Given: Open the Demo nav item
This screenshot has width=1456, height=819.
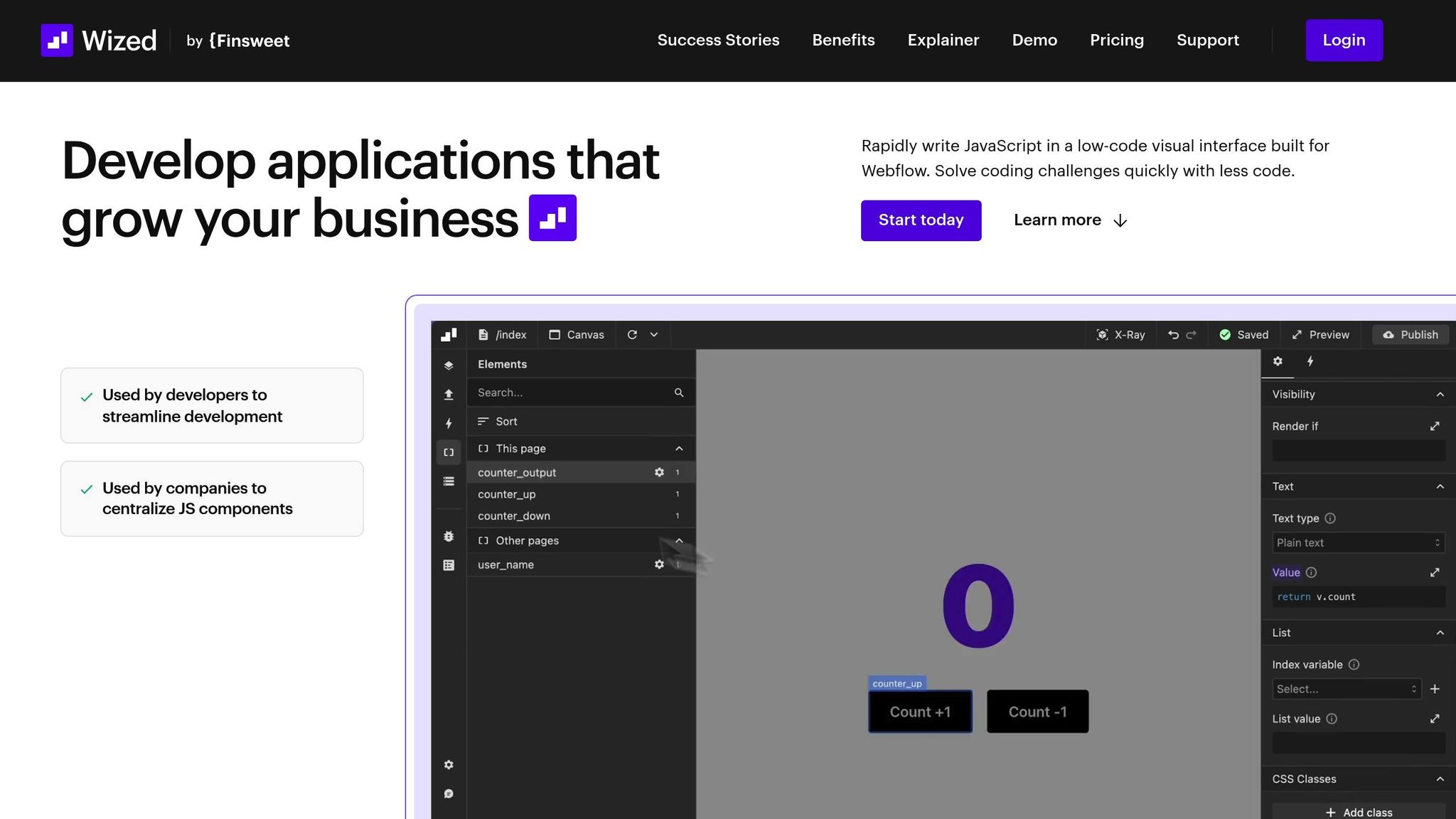Looking at the screenshot, I should tap(1034, 41).
